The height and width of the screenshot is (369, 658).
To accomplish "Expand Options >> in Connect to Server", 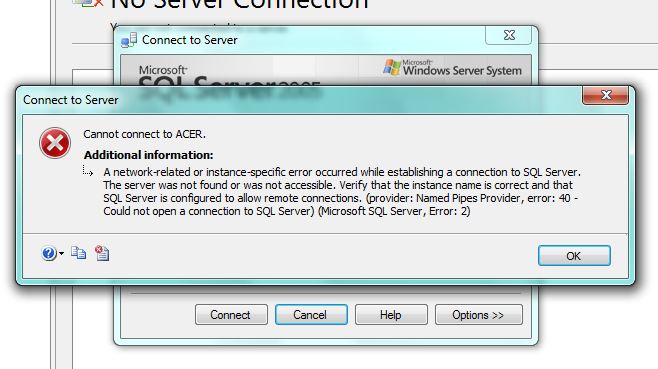I will click(x=478, y=315).
